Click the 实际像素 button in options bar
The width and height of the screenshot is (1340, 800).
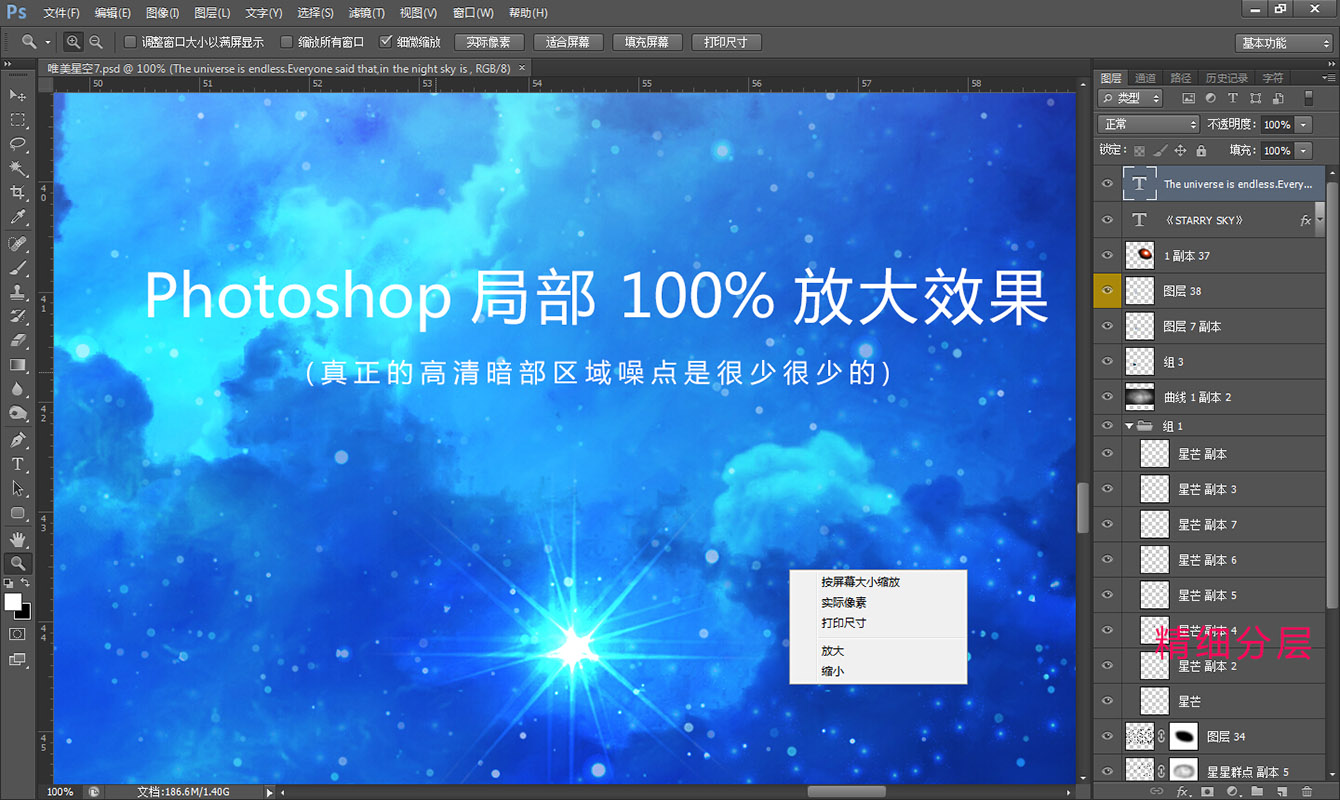(x=488, y=42)
